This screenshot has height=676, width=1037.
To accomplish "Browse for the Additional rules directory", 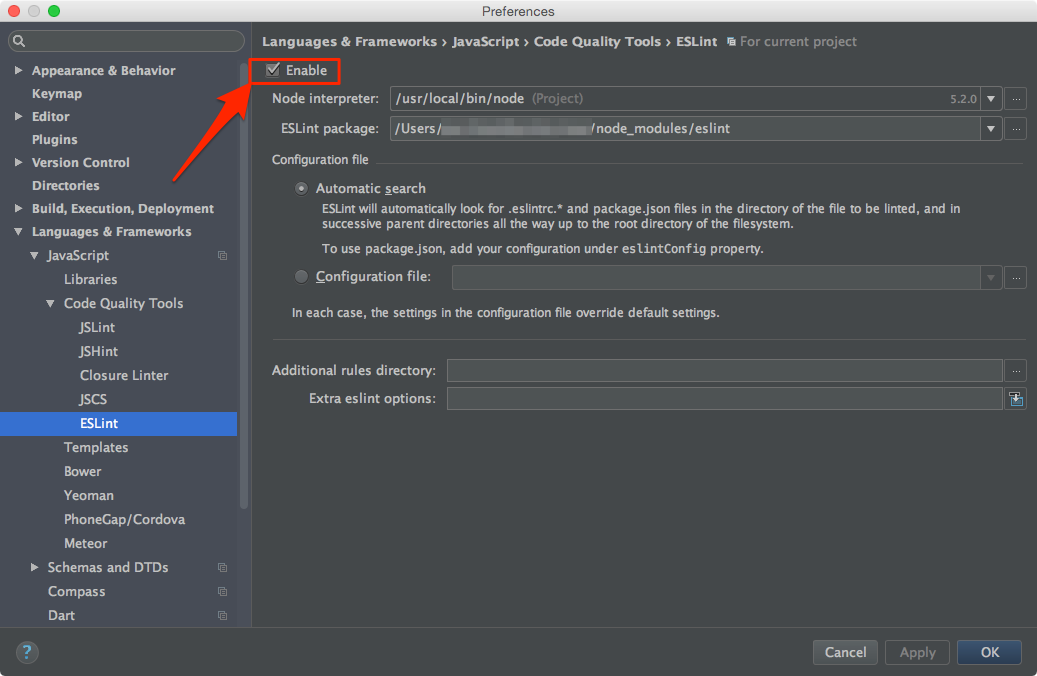I will pos(1016,370).
